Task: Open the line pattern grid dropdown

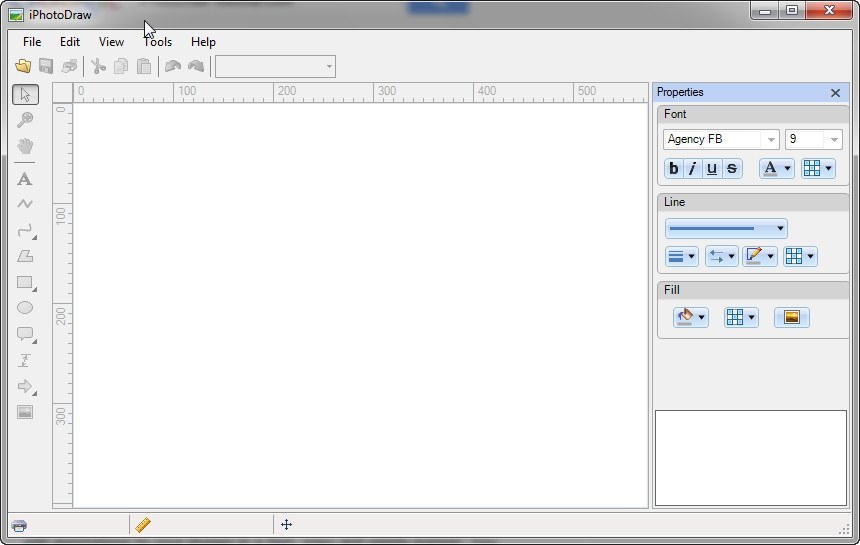Action: click(800, 256)
